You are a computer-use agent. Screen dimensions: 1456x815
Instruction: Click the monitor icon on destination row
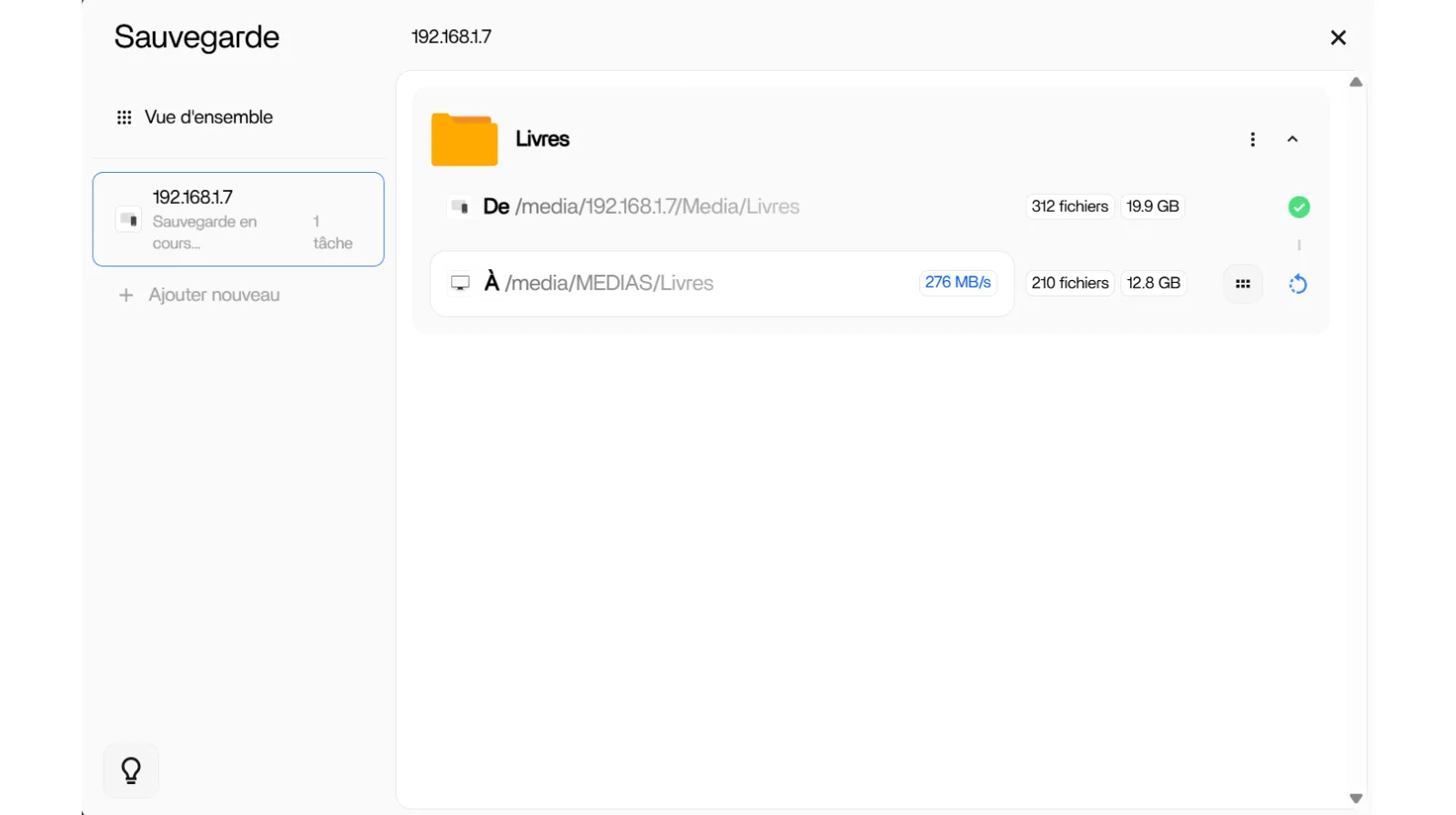(460, 284)
